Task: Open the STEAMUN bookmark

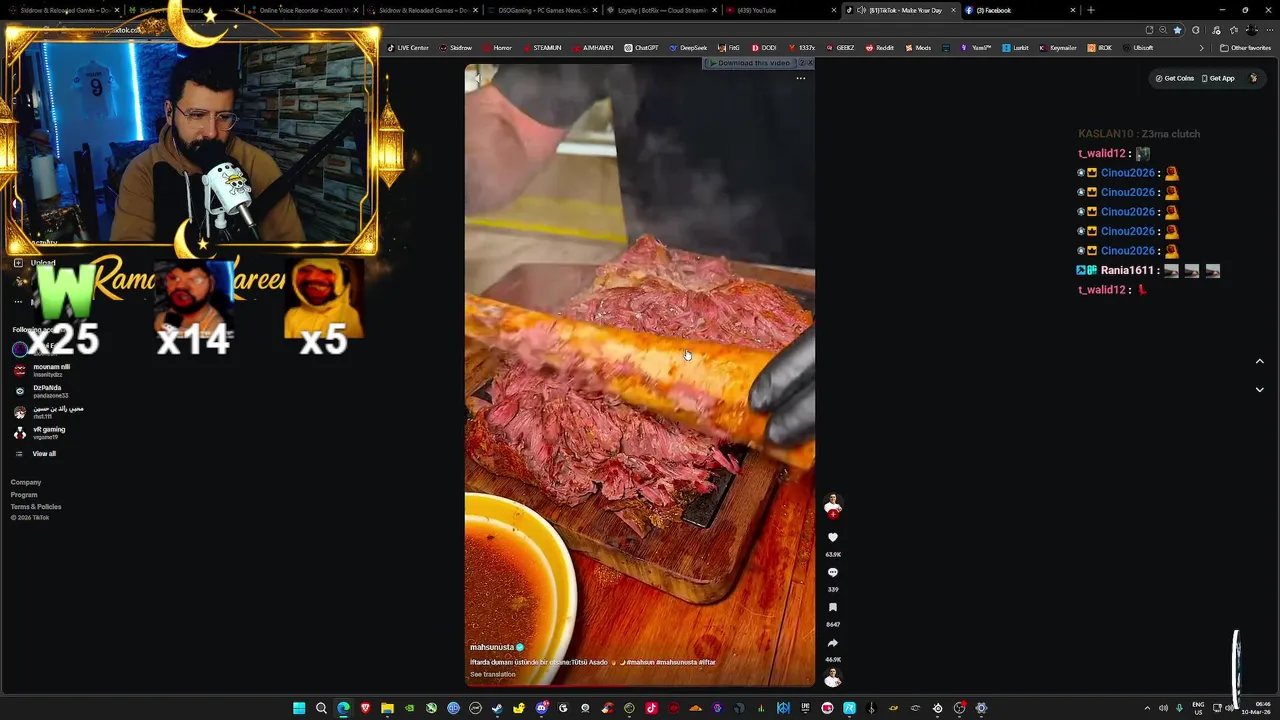Action: coord(541,48)
